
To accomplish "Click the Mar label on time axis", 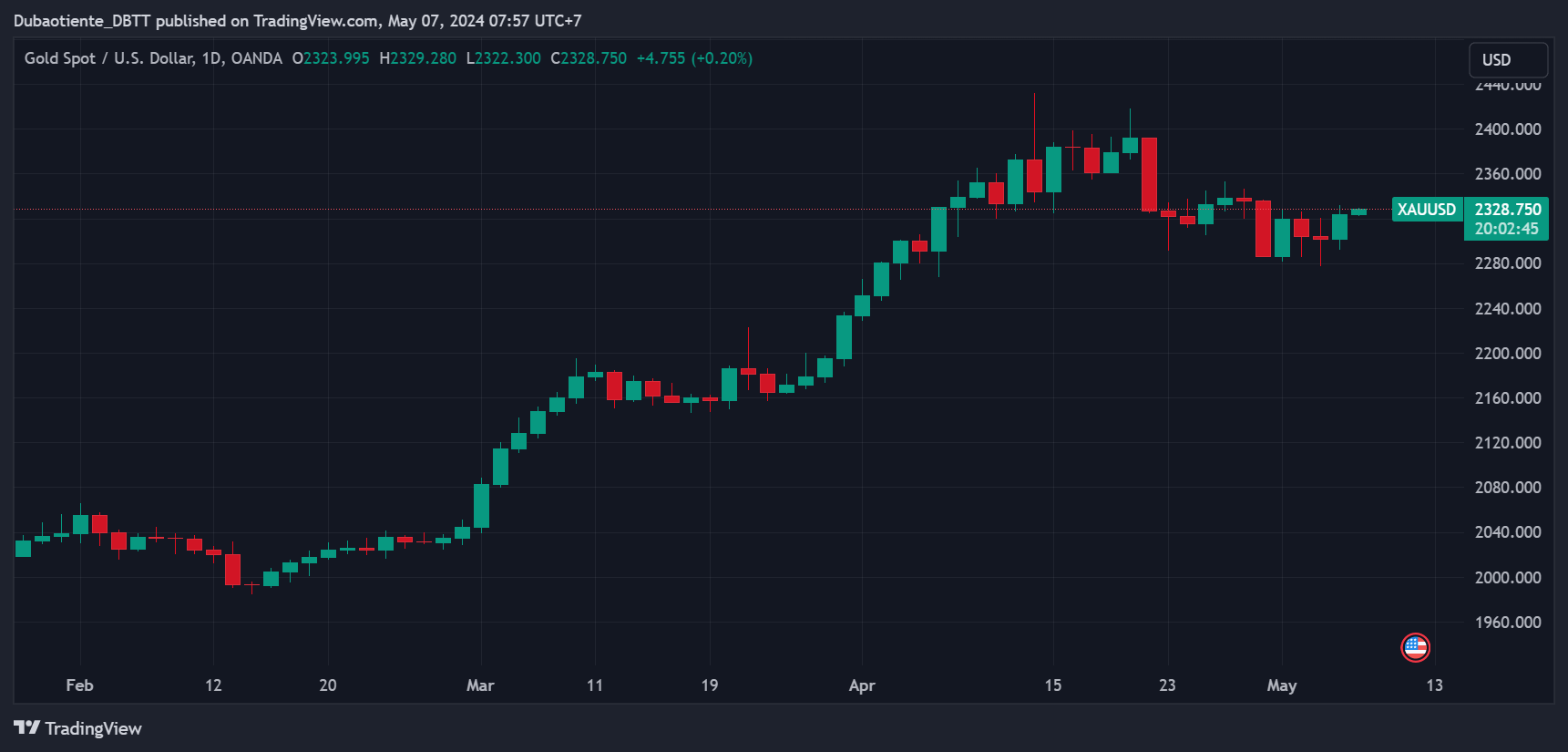I will 480,685.
